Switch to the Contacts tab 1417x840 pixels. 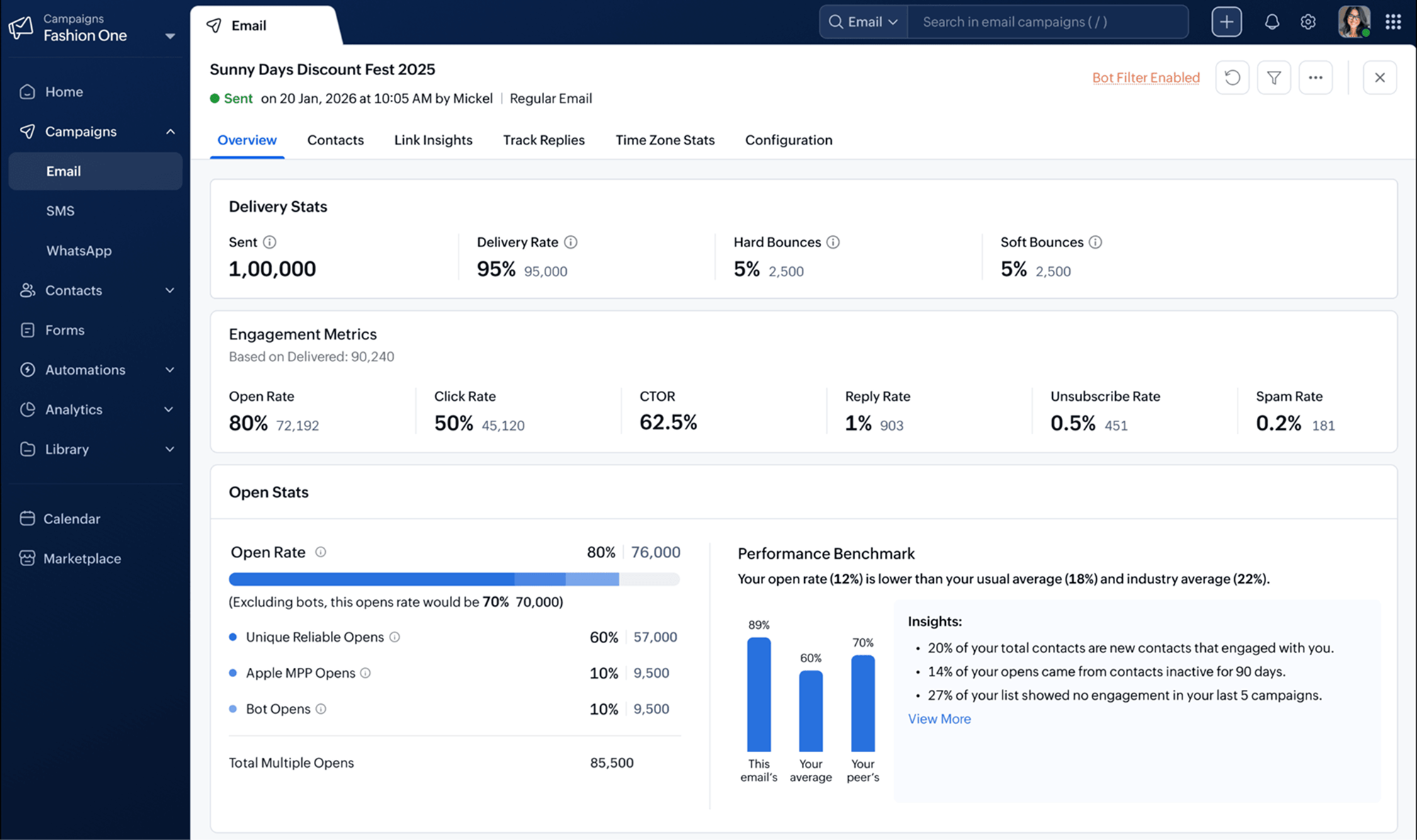pos(335,140)
